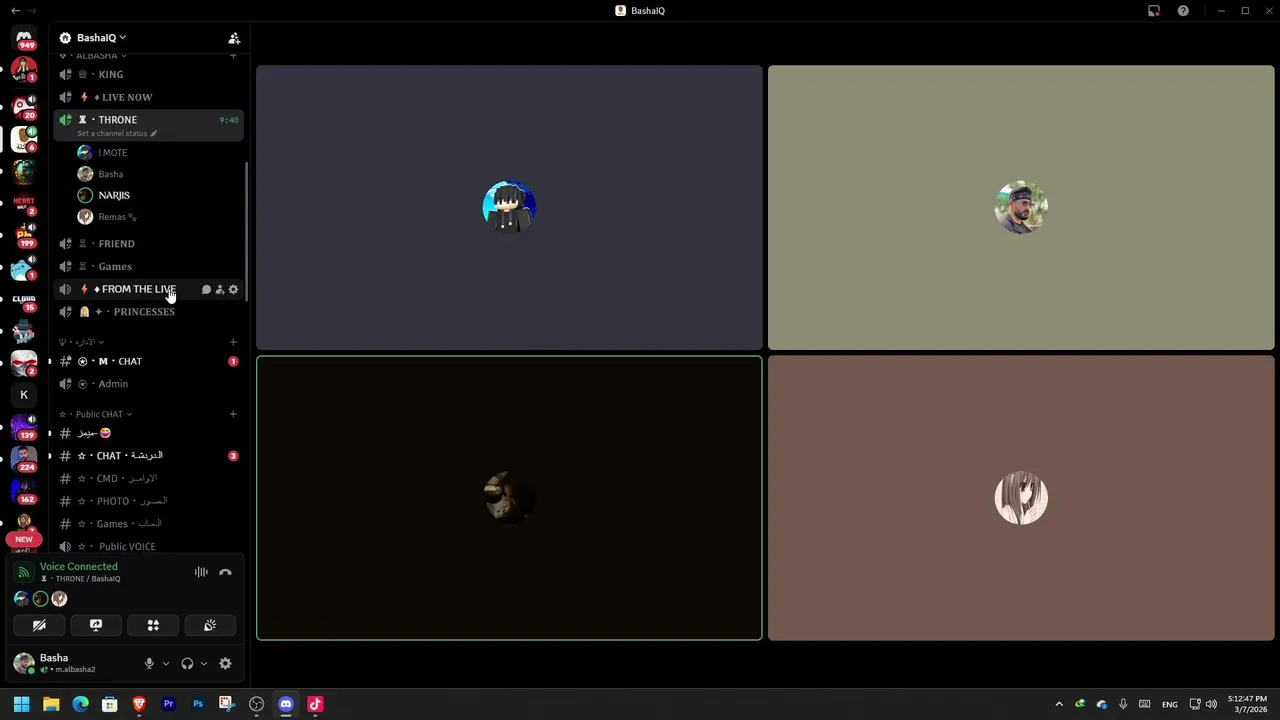Open Discord from the Windows taskbar
Screen dimensions: 1280x720
[x=286, y=704]
